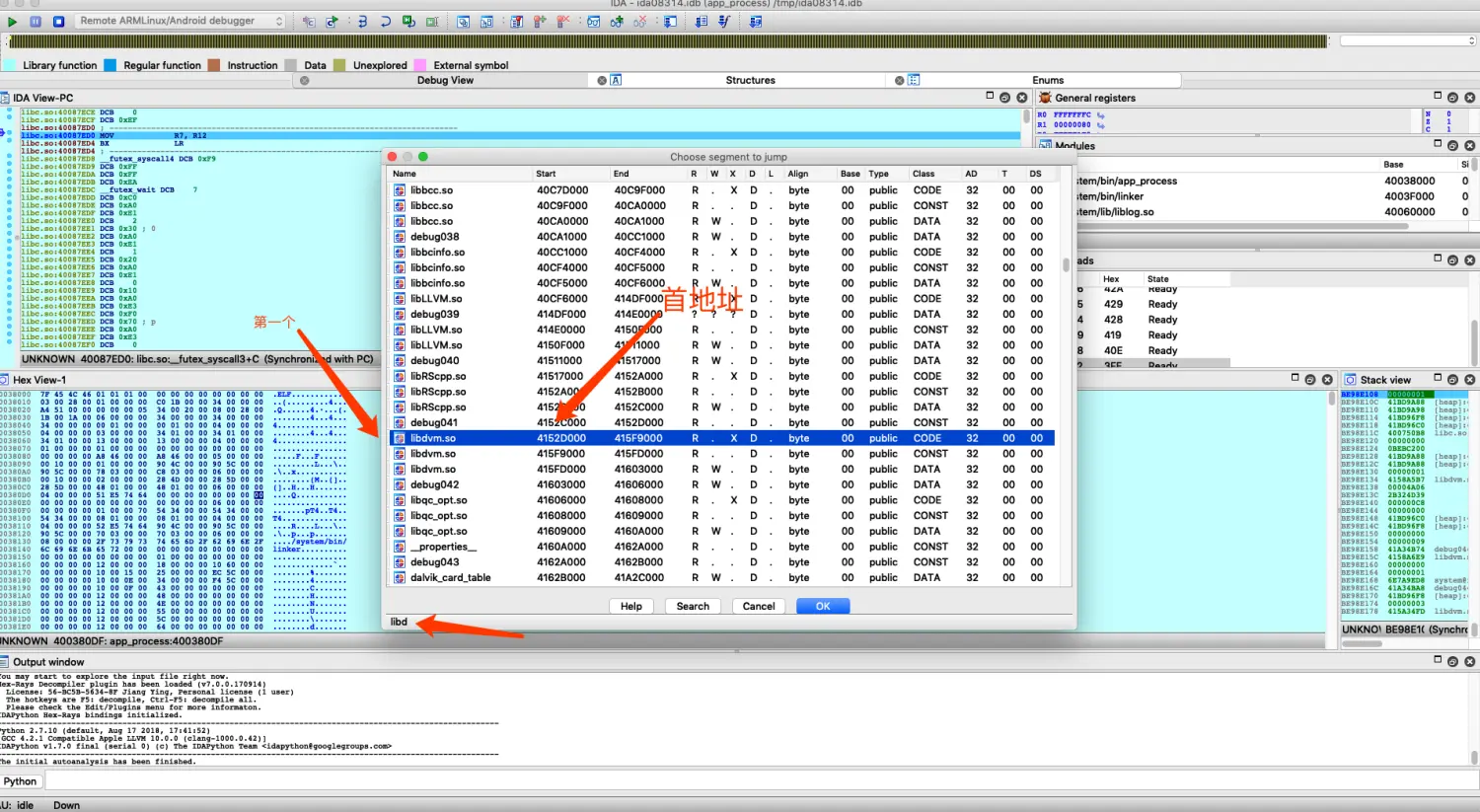Select the debug043 segment row
This screenshot has width=1480, height=812.
coord(722,562)
